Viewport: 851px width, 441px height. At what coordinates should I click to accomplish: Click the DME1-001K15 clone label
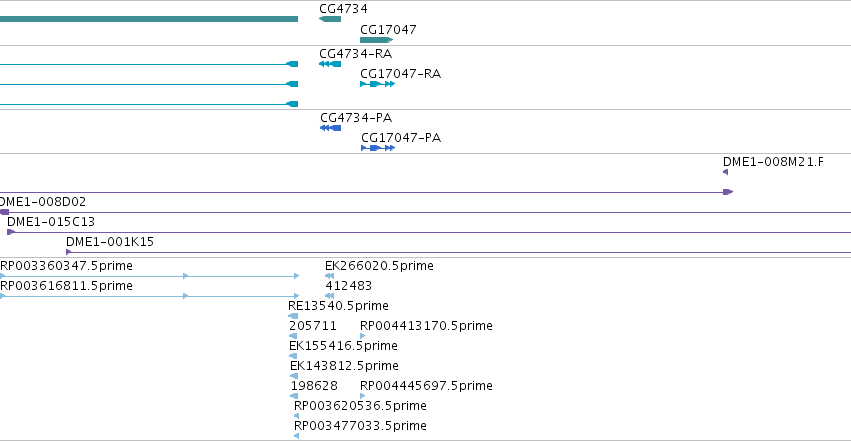pos(110,242)
